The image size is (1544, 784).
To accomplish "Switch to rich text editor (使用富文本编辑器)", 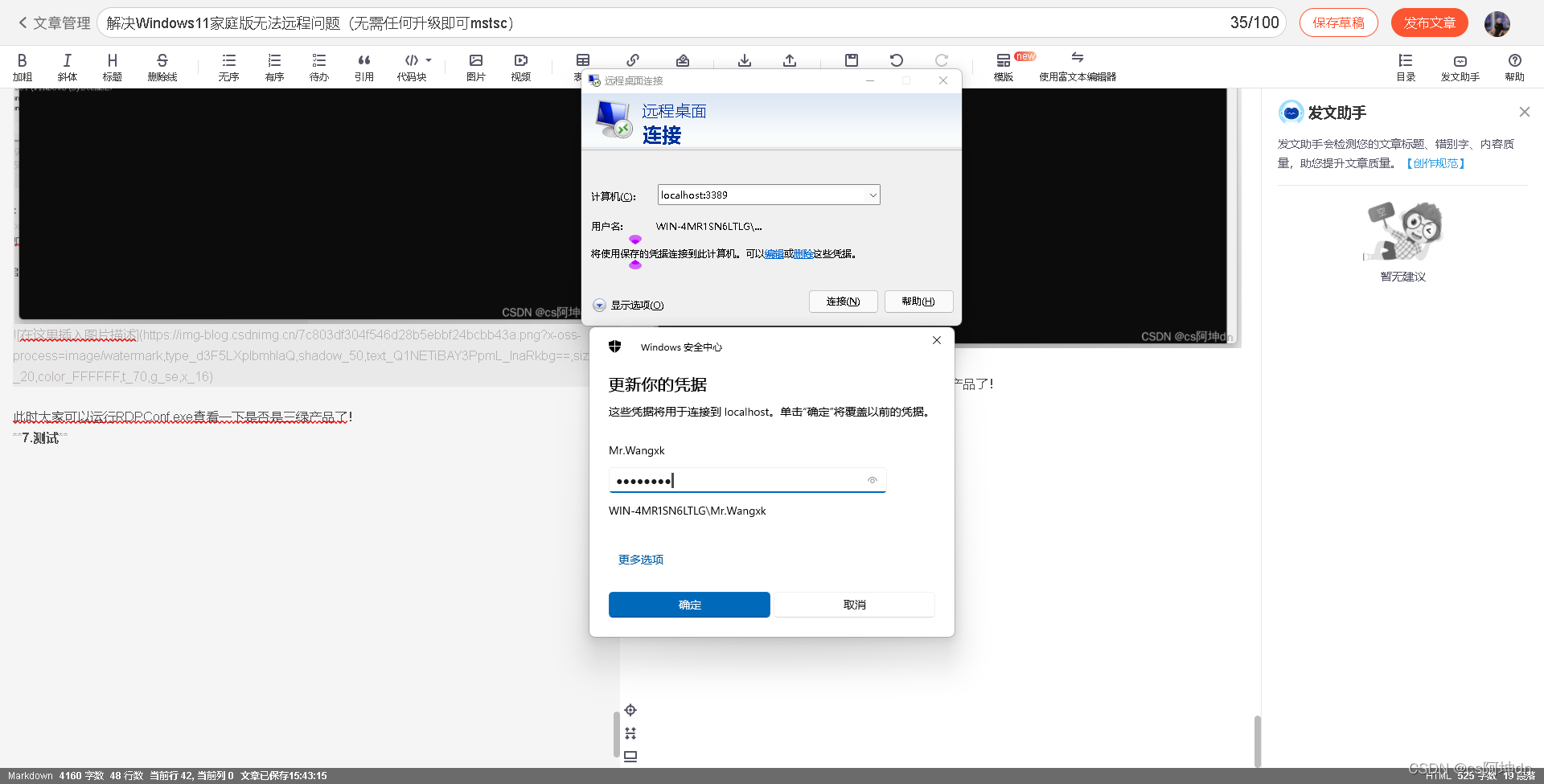I will coord(1078,67).
